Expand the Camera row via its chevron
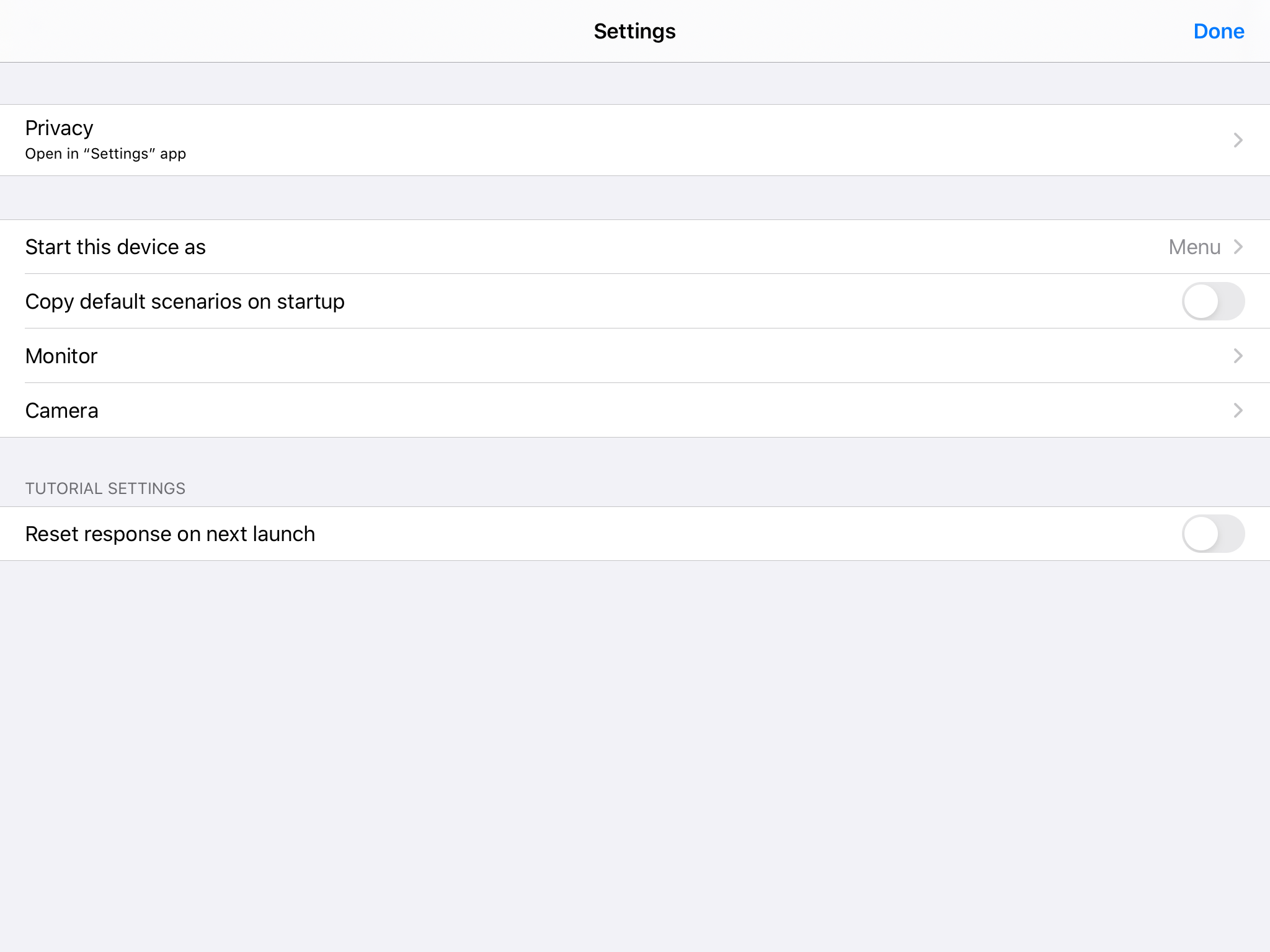This screenshot has width=1270, height=952. (1238, 410)
